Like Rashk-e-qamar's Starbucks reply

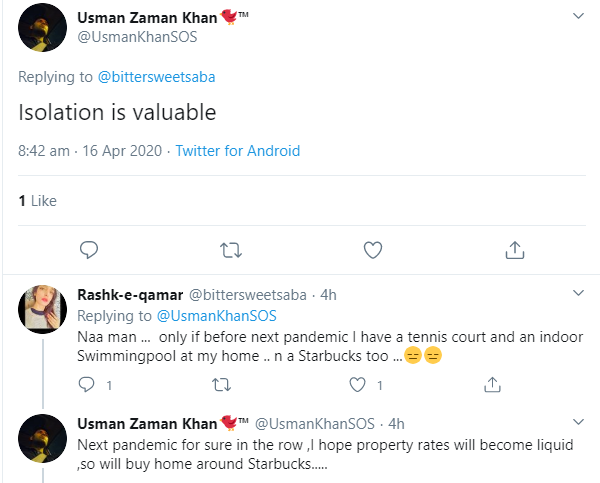[355, 384]
